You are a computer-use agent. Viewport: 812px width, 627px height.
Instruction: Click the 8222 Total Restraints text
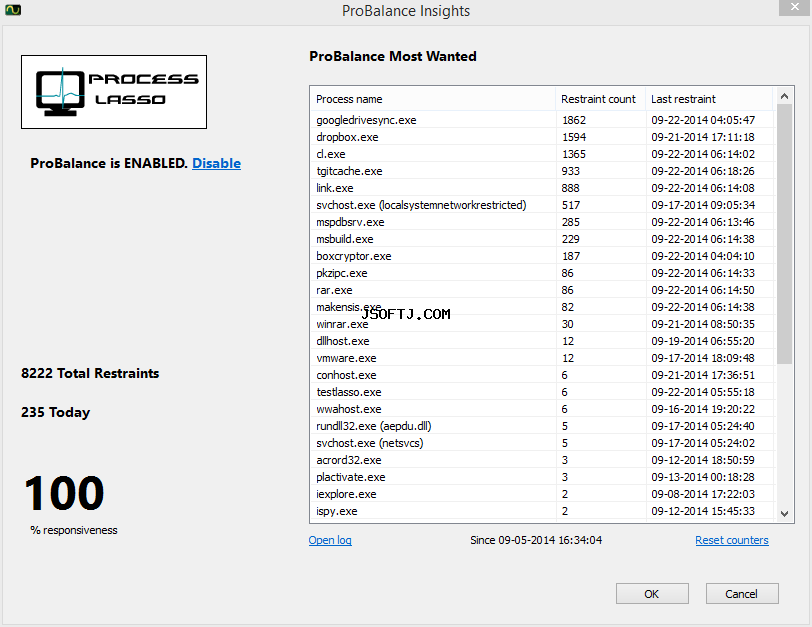pos(90,373)
